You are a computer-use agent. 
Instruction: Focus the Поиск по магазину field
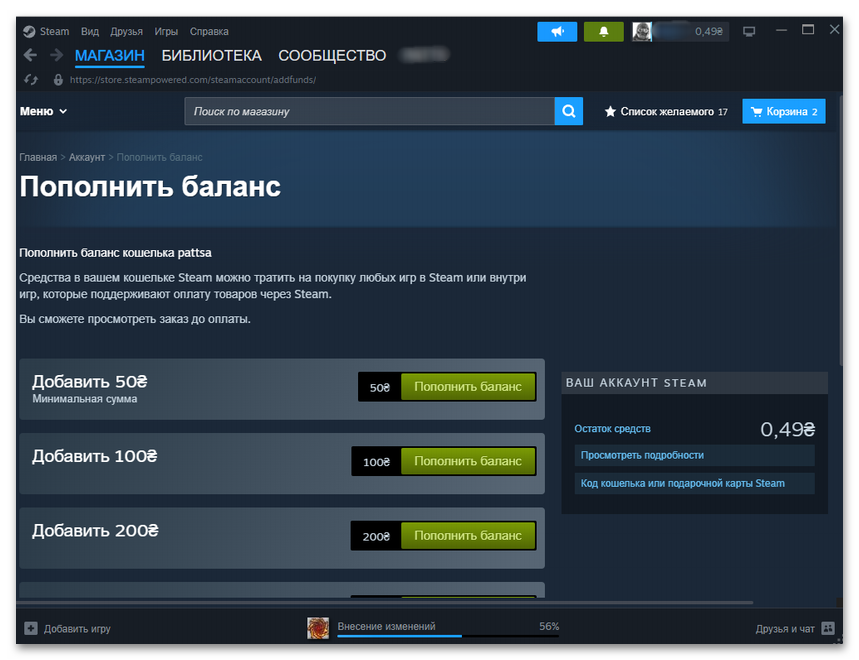[369, 111]
